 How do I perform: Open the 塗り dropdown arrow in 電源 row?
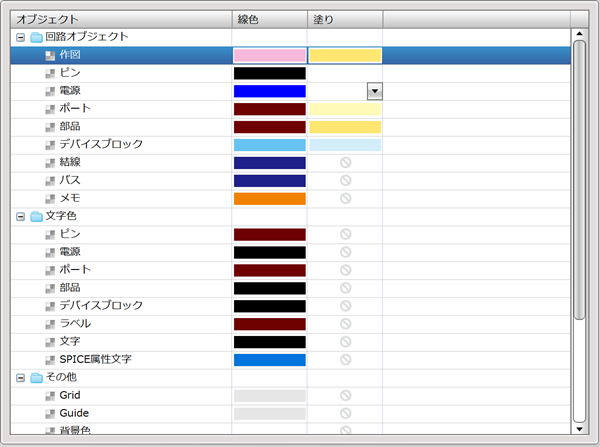375,91
